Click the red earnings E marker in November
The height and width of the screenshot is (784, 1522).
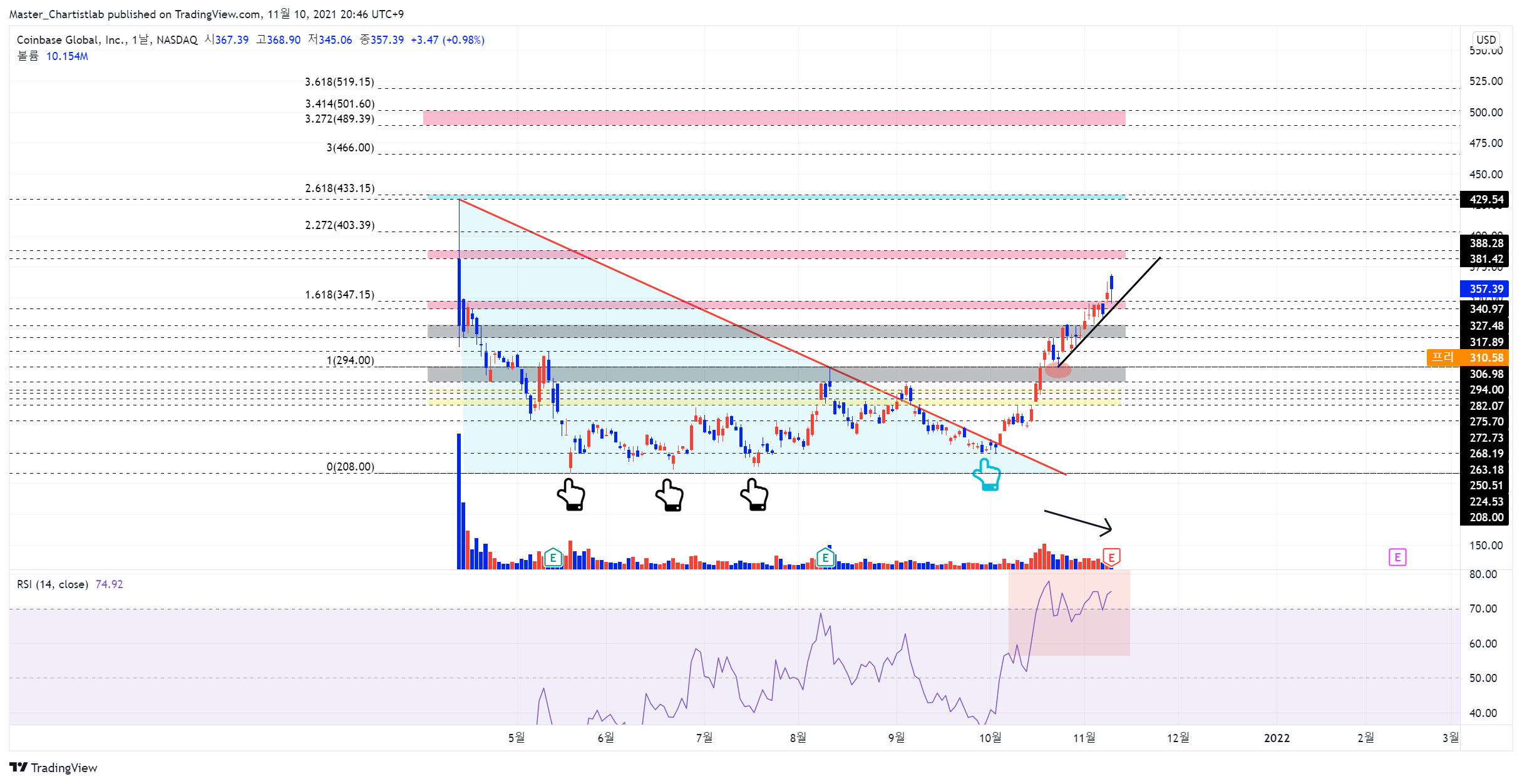[1111, 557]
